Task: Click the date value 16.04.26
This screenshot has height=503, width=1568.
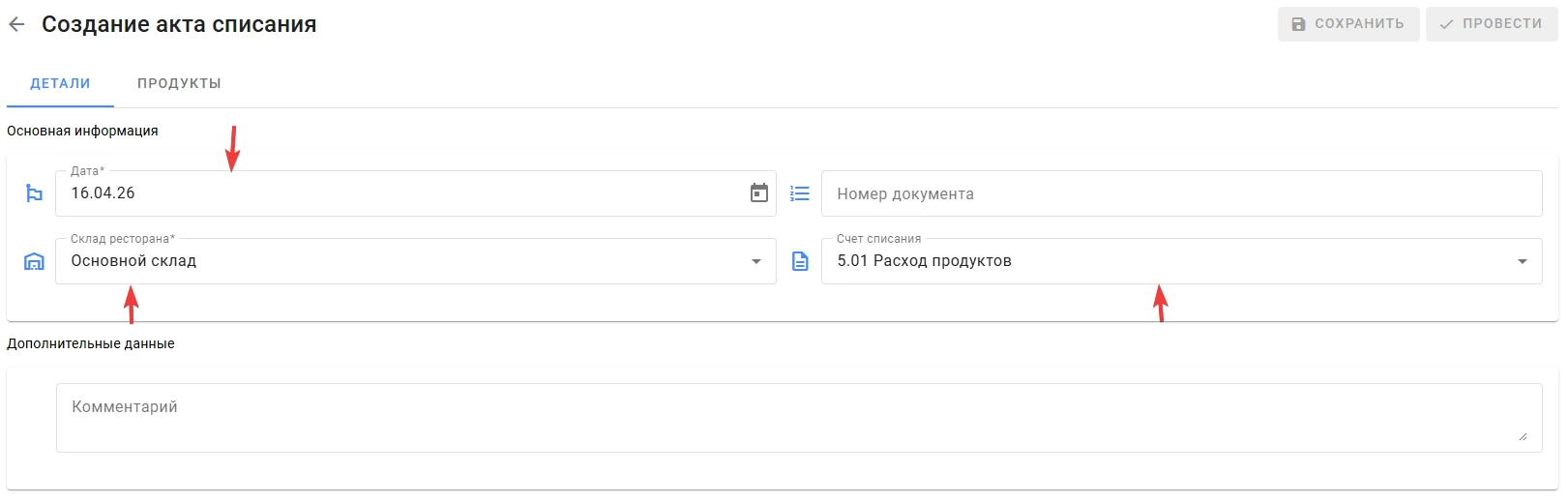Action: click(x=103, y=193)
